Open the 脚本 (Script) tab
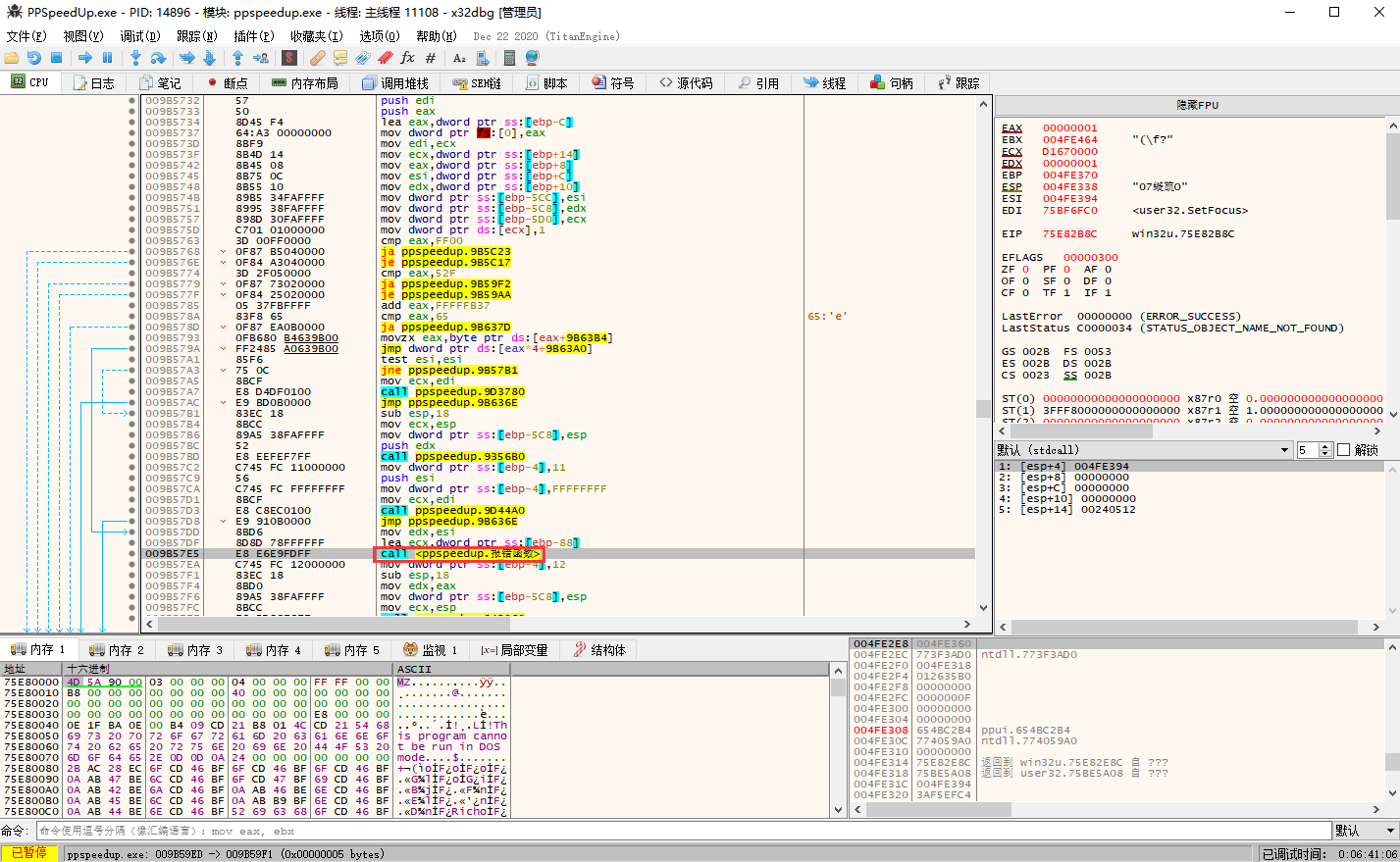 [547, 82]
